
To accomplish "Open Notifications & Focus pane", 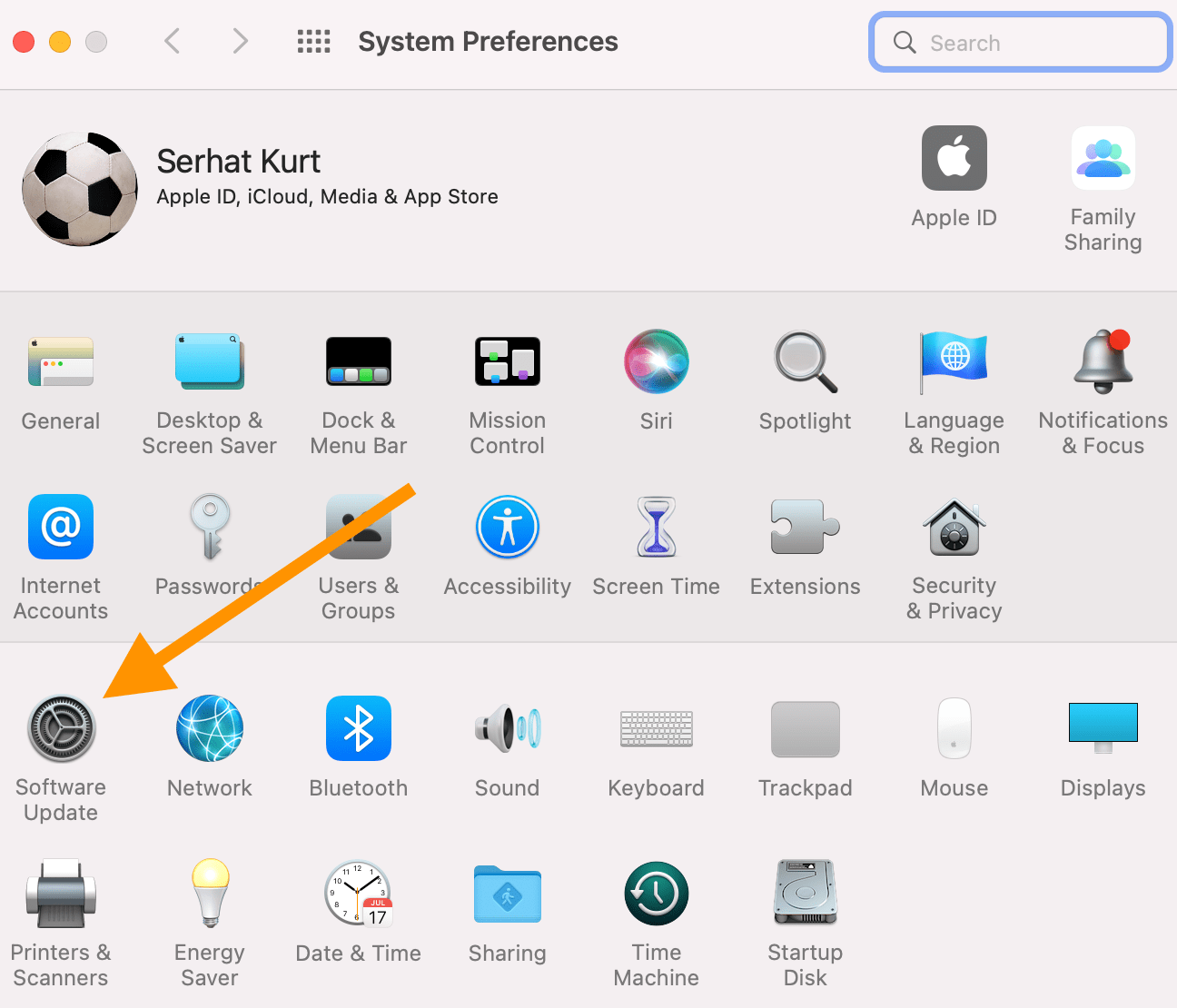I will 1103,361.
